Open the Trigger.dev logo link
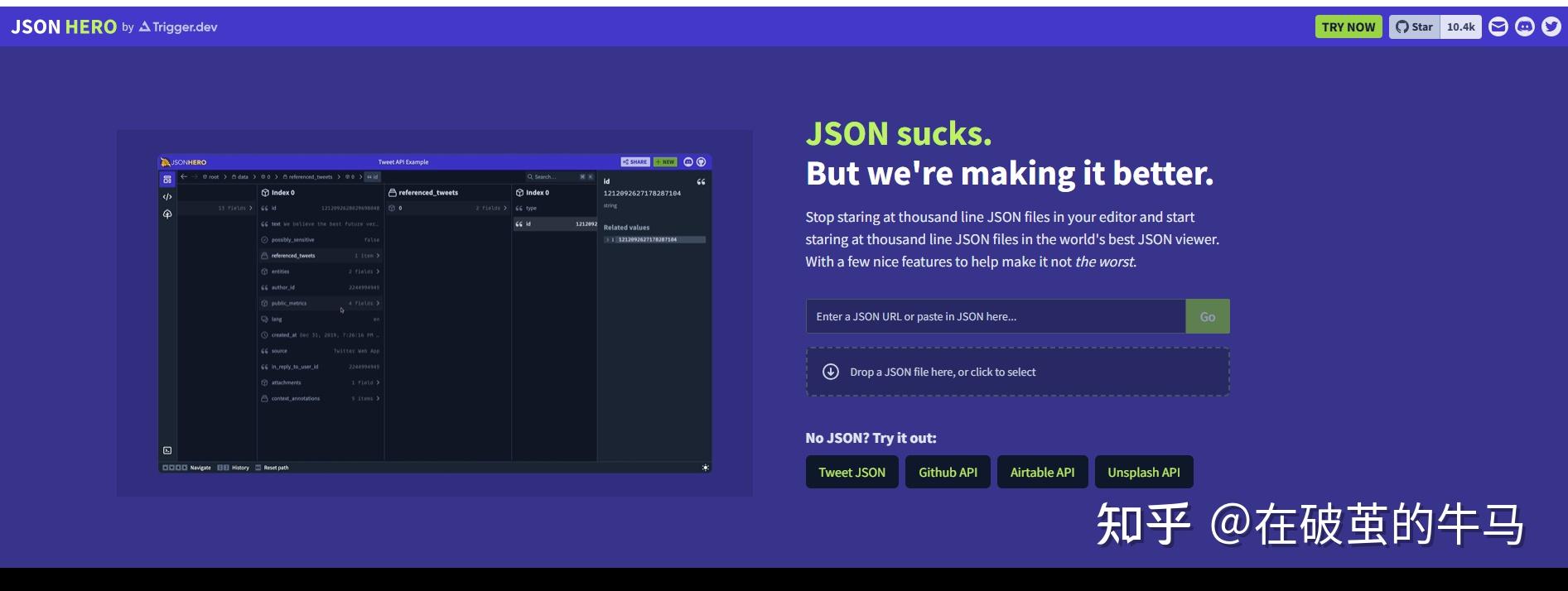The width and height of the screenshot is (1568, 591). [178, 27]
